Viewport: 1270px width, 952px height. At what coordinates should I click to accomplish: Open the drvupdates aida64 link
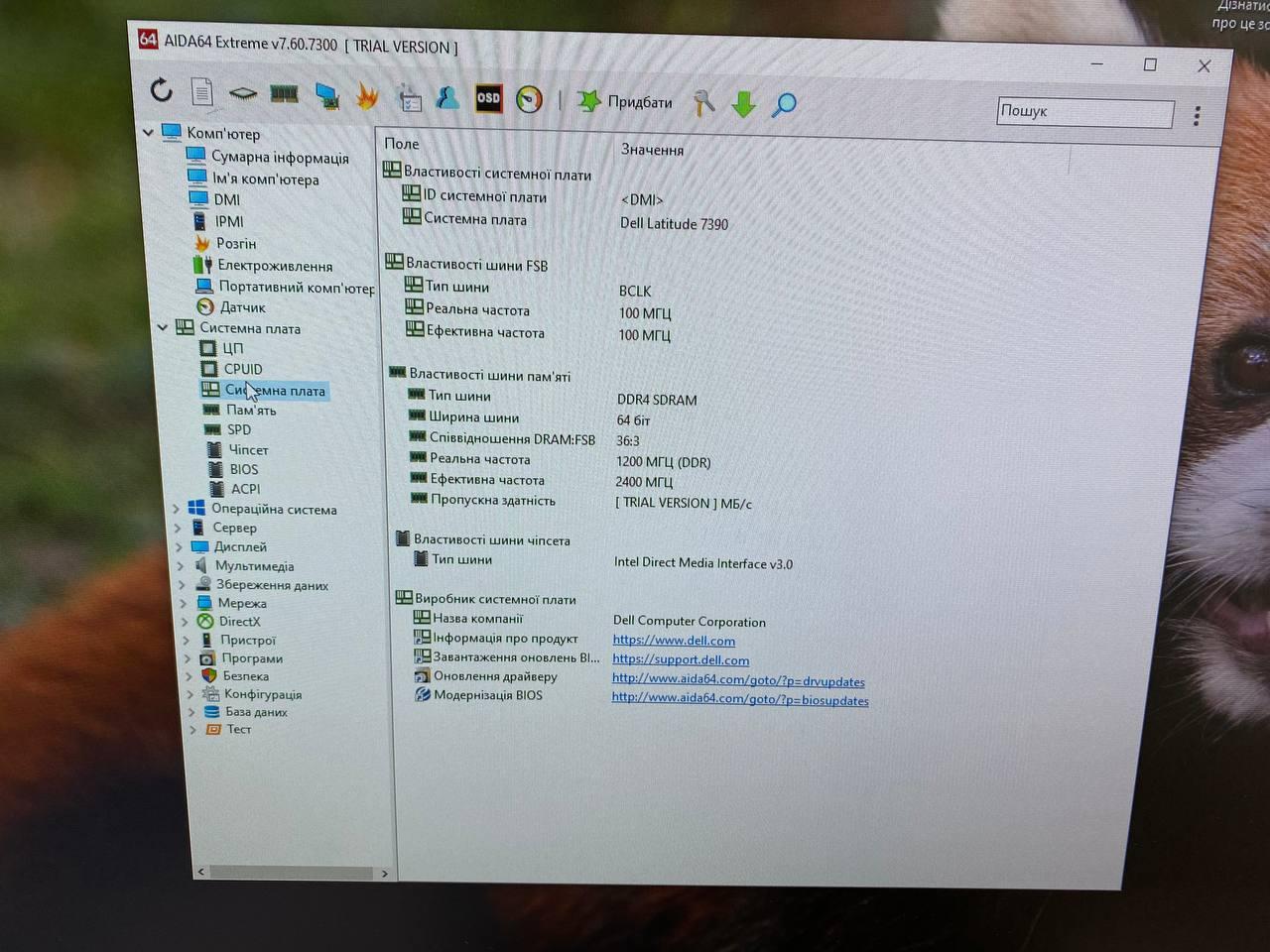tap(738, 681)
